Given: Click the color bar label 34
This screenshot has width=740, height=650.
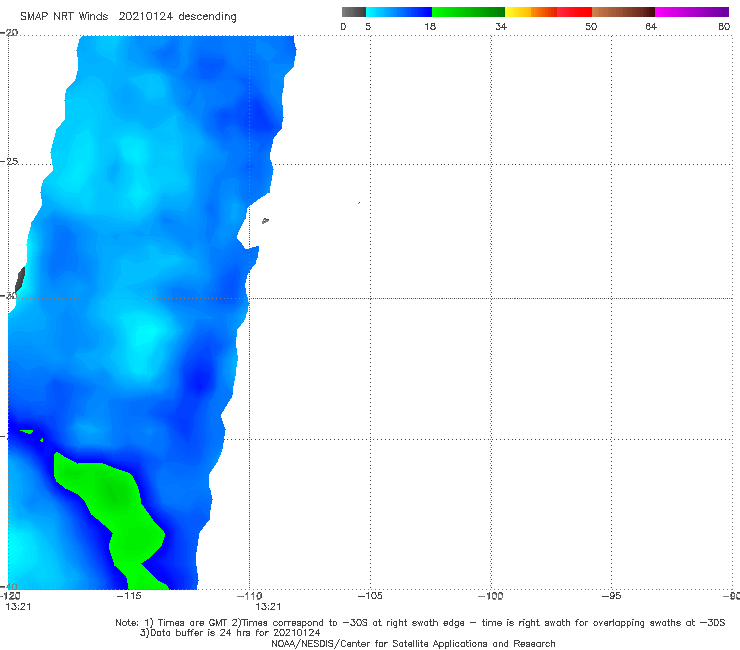Looking at the screenshot, I should 501,27.
